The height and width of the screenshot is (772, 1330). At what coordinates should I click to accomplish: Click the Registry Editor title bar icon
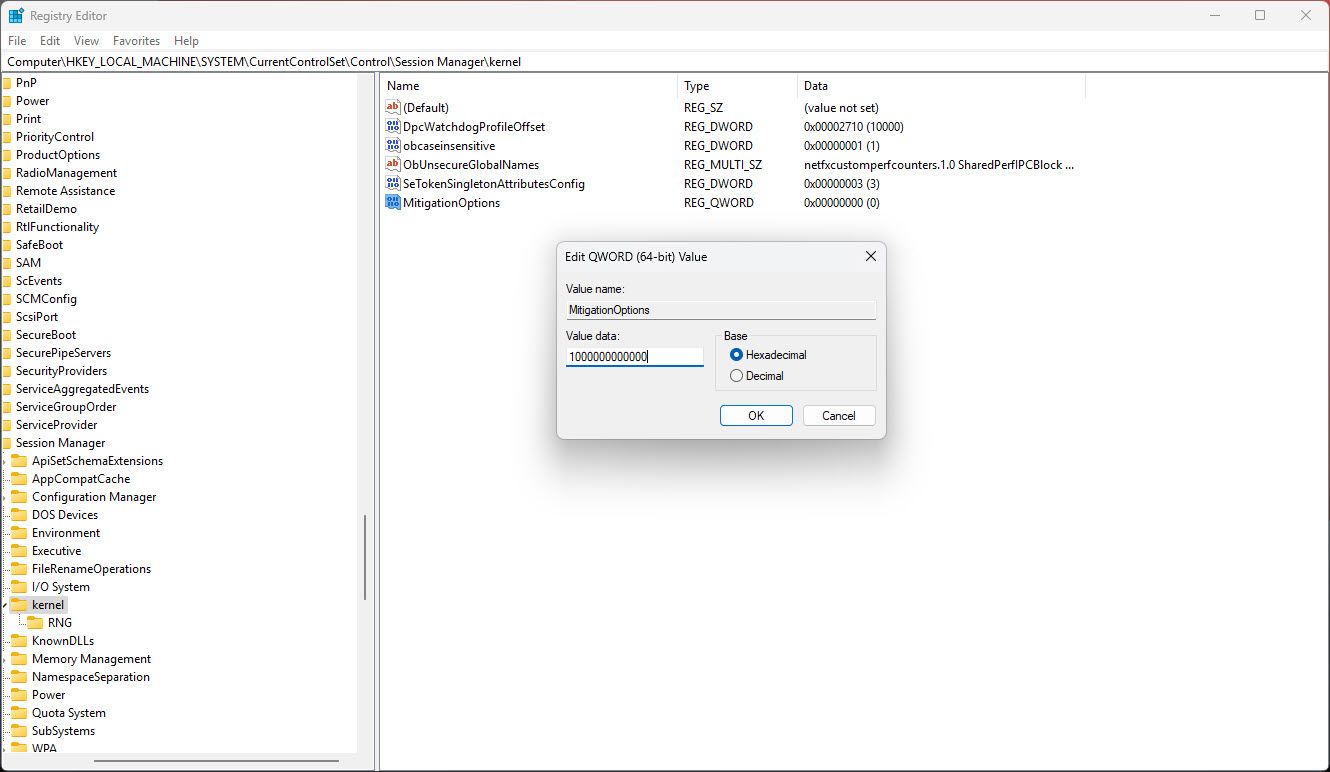[14, 15]
